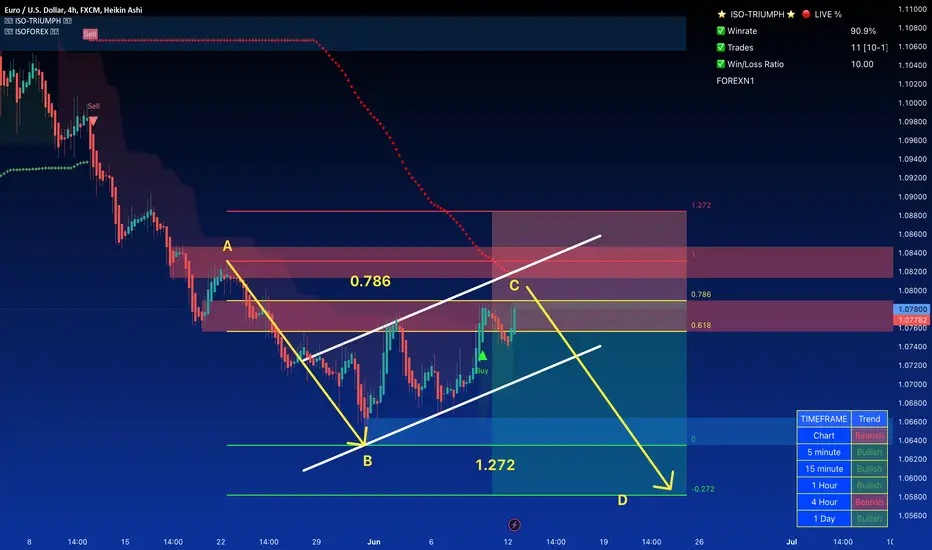The image size is (932, 550).
Task: Click the Bullish cell in the 5 minute row
Action: (869, 452)
